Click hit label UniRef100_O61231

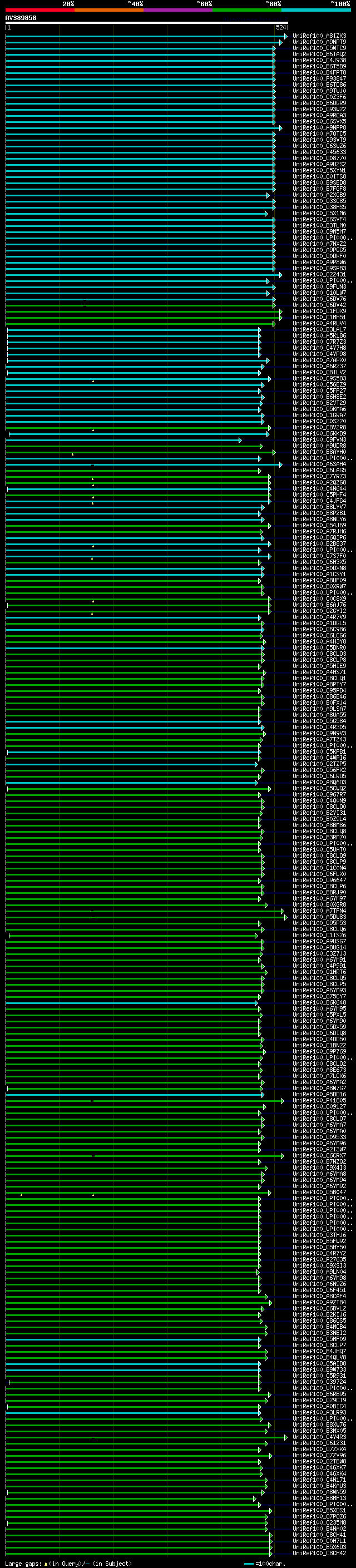[x=319, y=1443]
